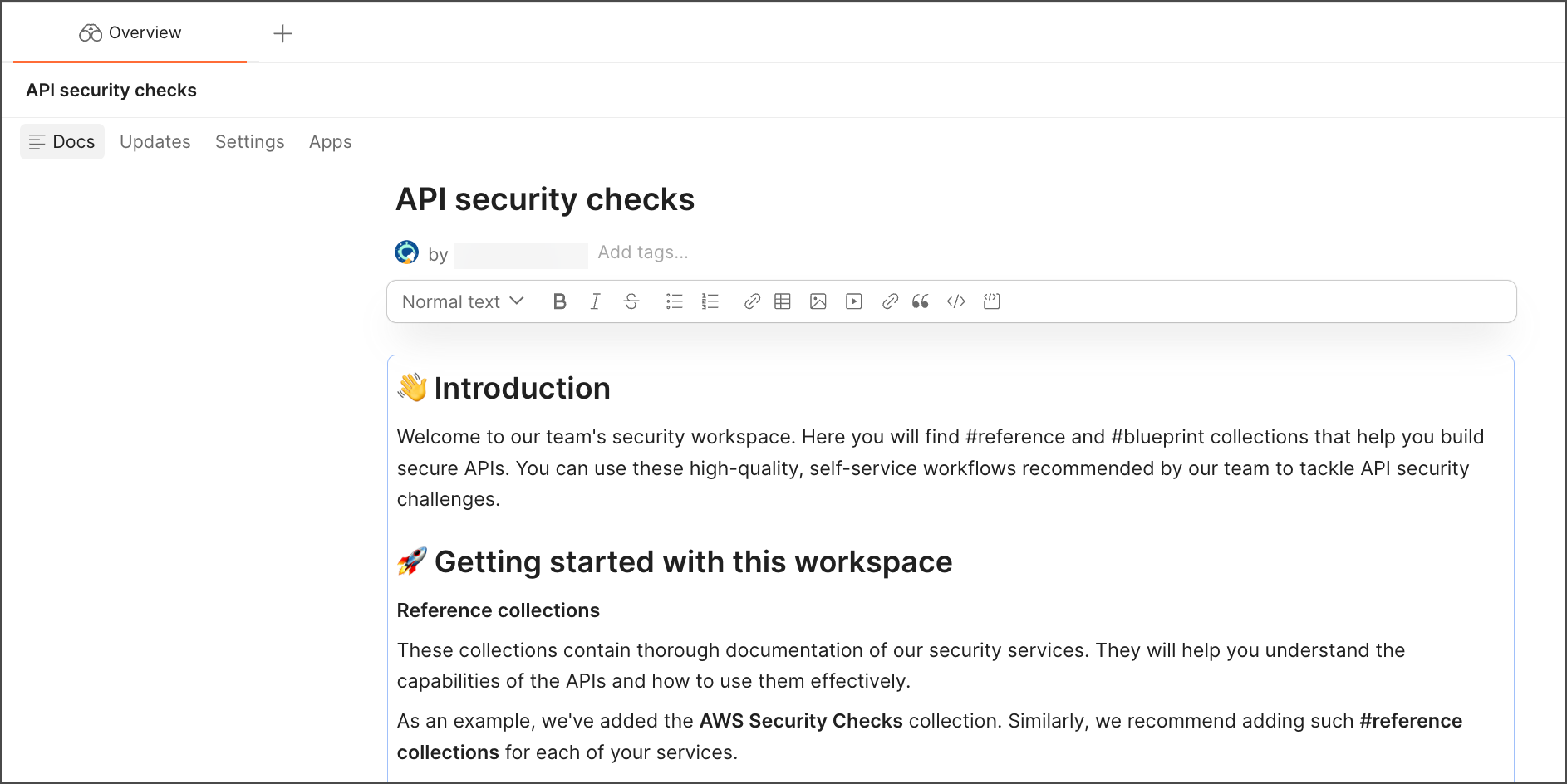Apply inline code formatting
This screenshot has height=784, width=1567.
click(x=955, y=301)
